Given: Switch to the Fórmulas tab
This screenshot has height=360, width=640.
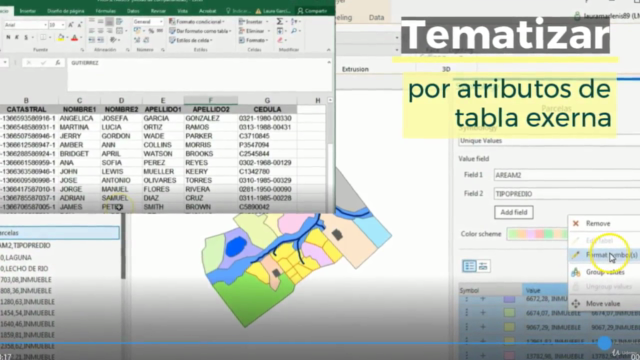Looking at the screenshot, I should [x=105, y=11].
